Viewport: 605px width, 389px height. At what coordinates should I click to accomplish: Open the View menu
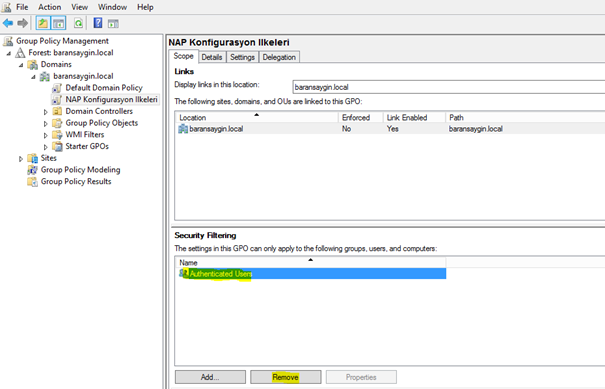pos(79,7)
